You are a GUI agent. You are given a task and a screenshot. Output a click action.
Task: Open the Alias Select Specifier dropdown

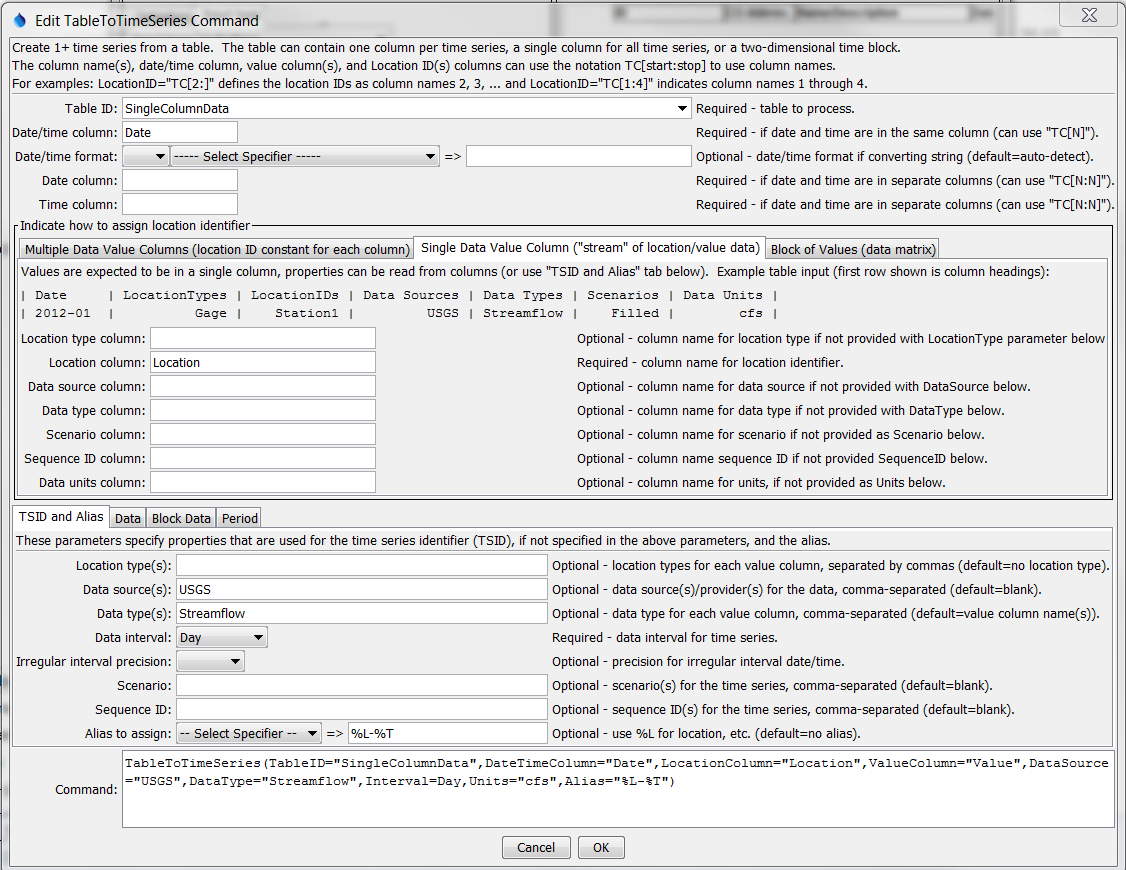[248, 734]
